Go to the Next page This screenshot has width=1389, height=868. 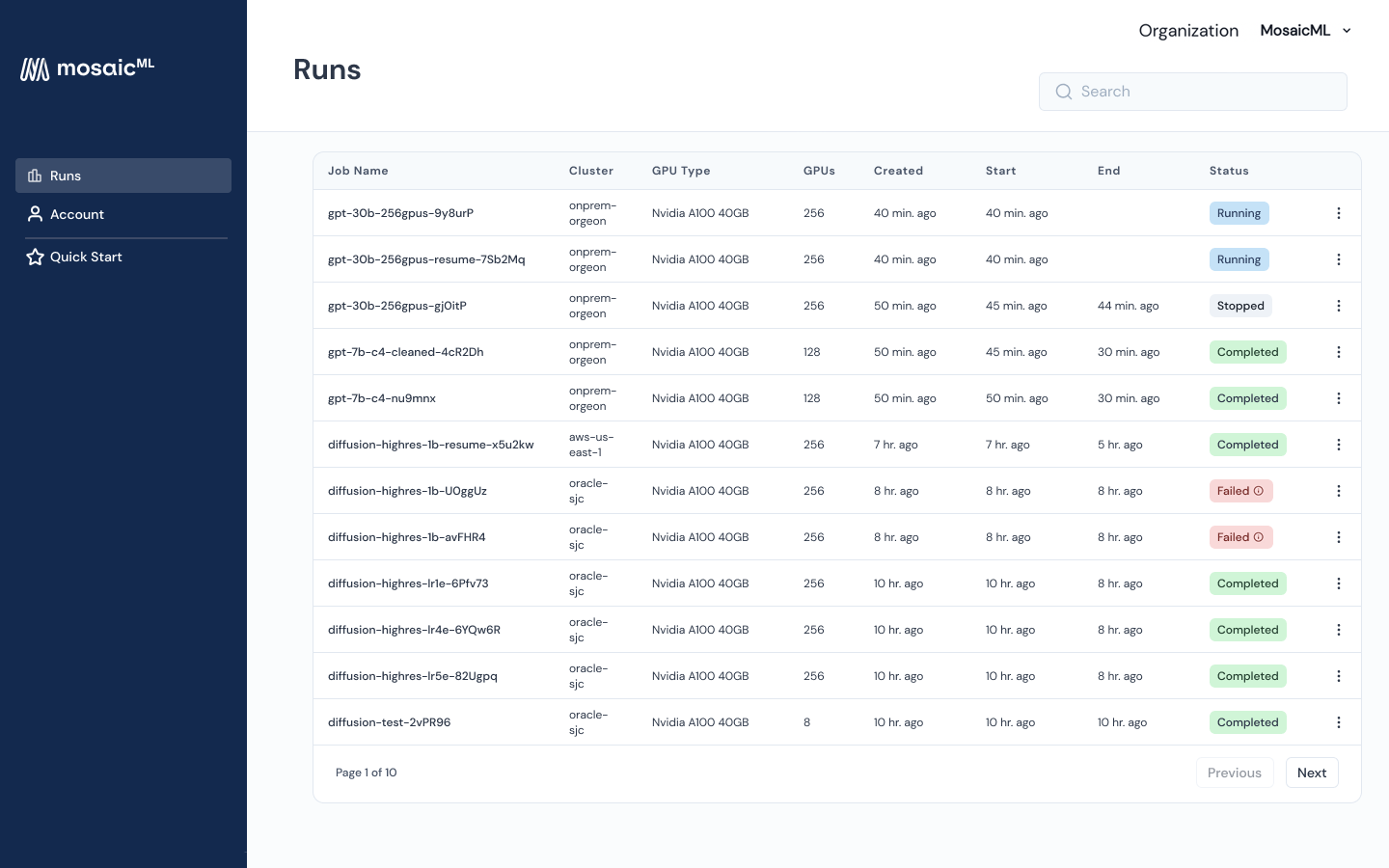point(1312,773)
